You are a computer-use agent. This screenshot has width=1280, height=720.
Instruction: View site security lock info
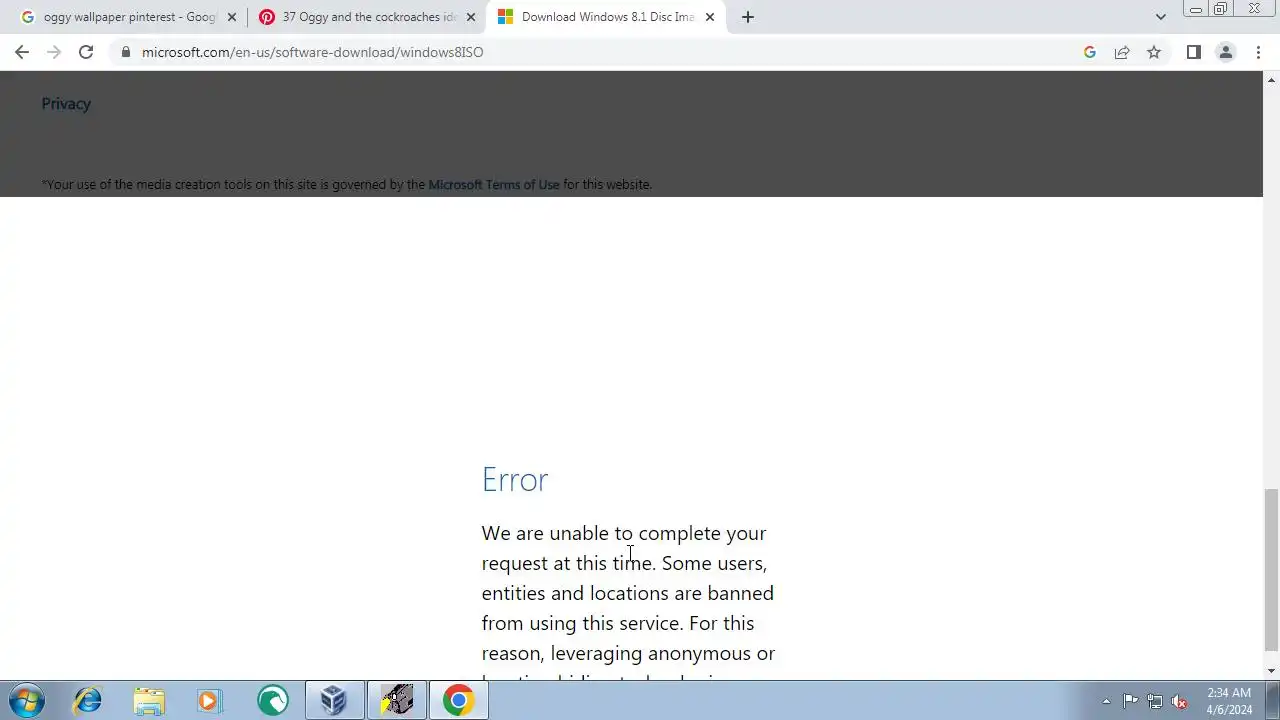click(x=126, y=52)
